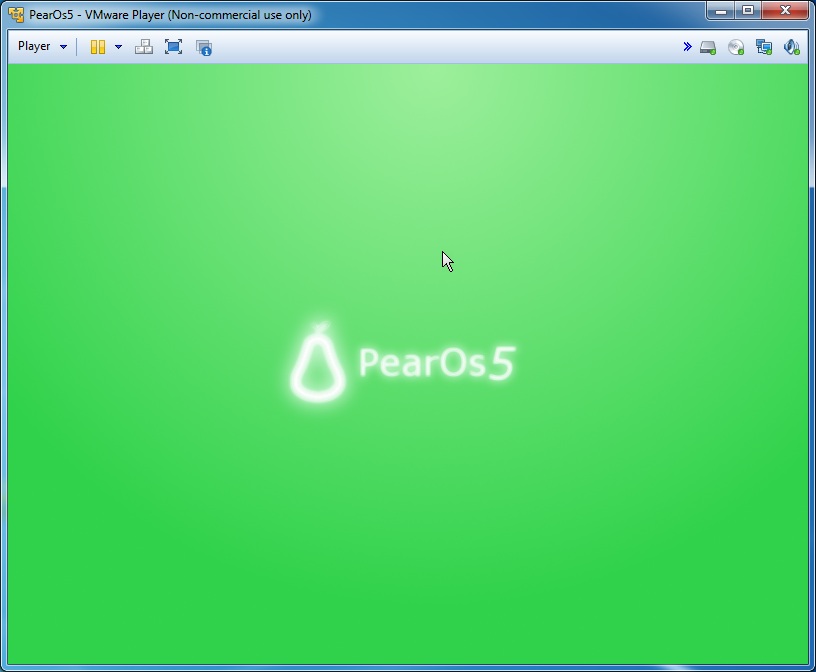Screen dimensions: 816x672
Task: Open network adapter device icon
Action: coord(764,47)
